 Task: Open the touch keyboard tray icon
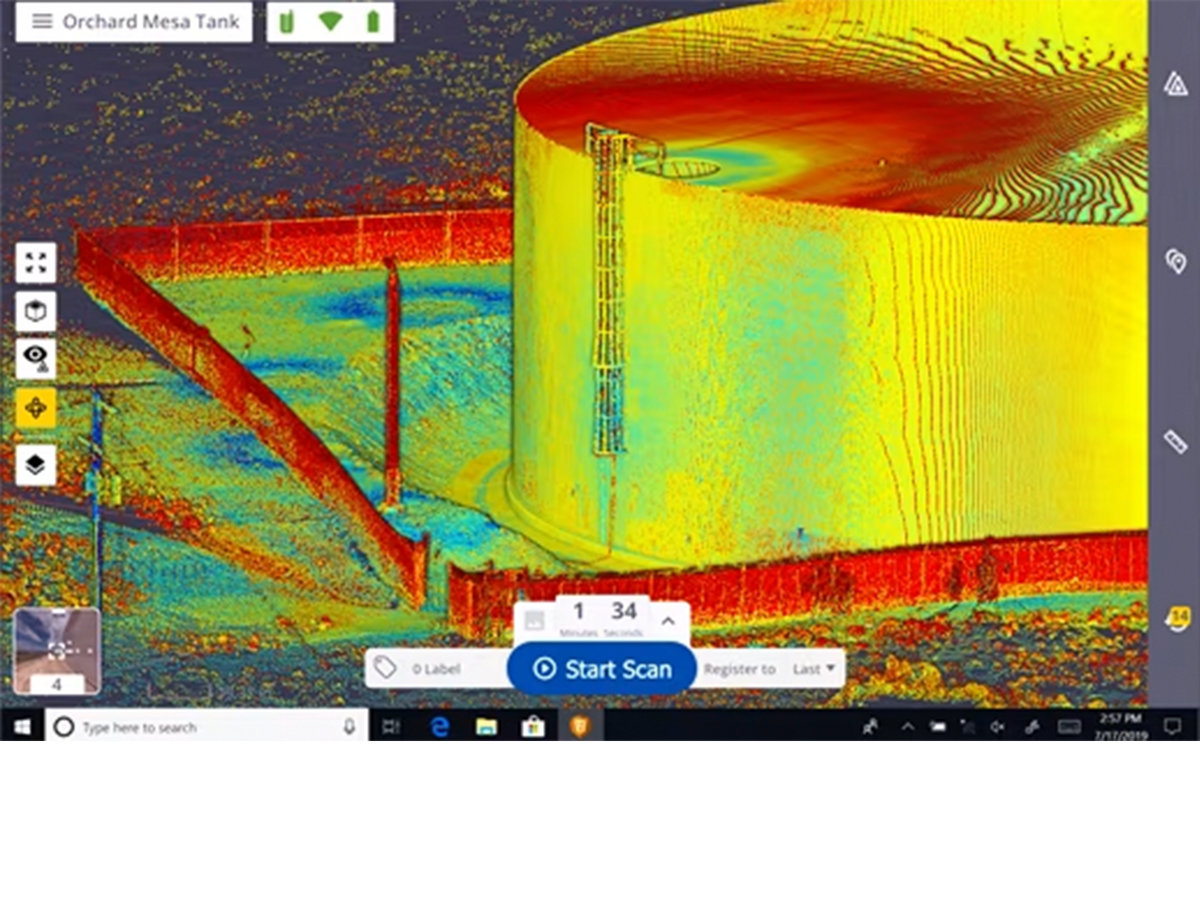pyautogui.click(x=1069, y=727)
